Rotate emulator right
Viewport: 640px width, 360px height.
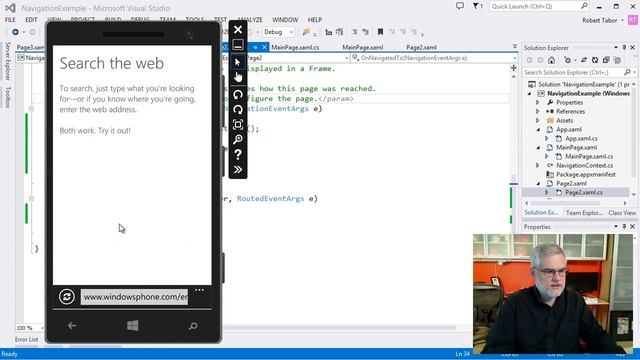(x=238, y=109)
